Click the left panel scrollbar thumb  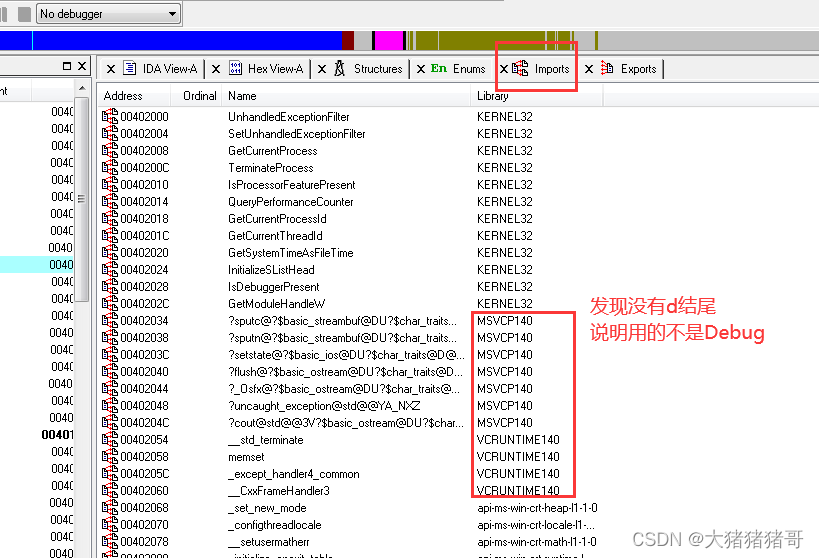pyautogui.click(x=81, y=199)
